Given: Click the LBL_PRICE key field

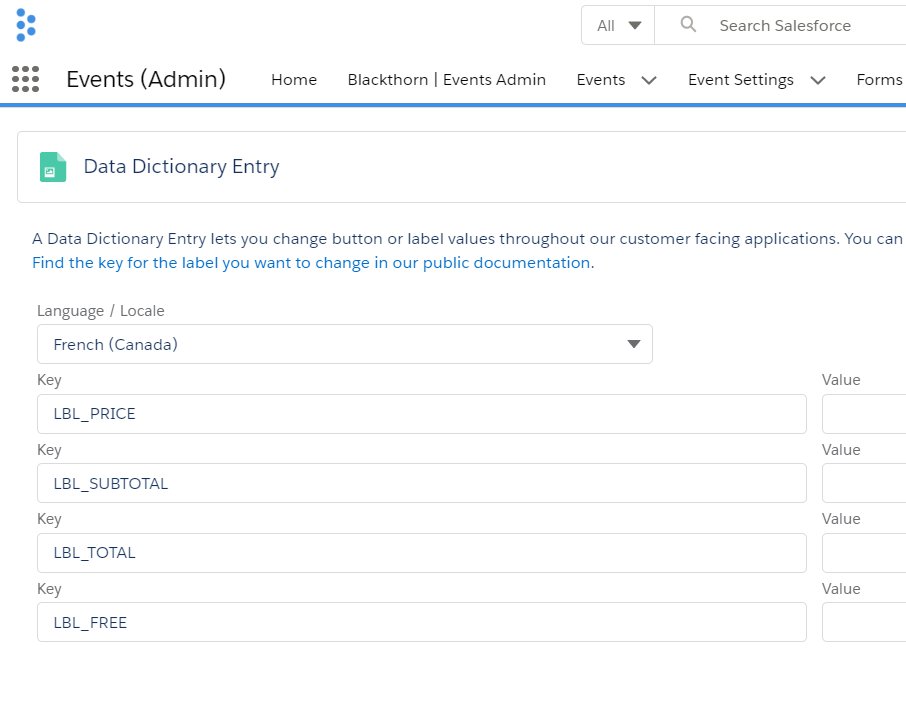Looking at the screenshot, I should pyautogui.click(x=422, y=414).
